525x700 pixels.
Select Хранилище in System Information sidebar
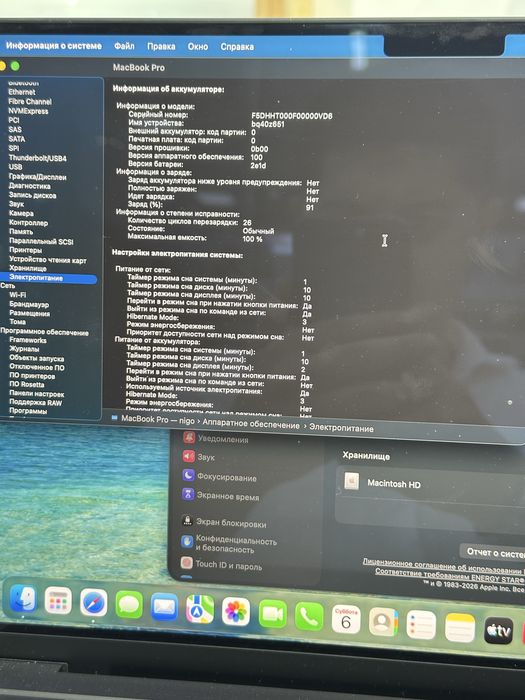point(28,268)
